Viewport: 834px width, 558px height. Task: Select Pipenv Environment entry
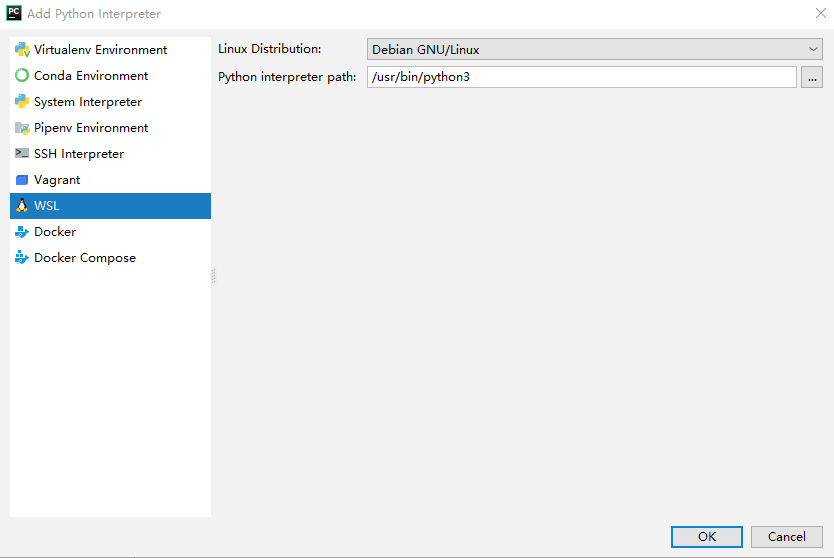[x=111, y=128]
